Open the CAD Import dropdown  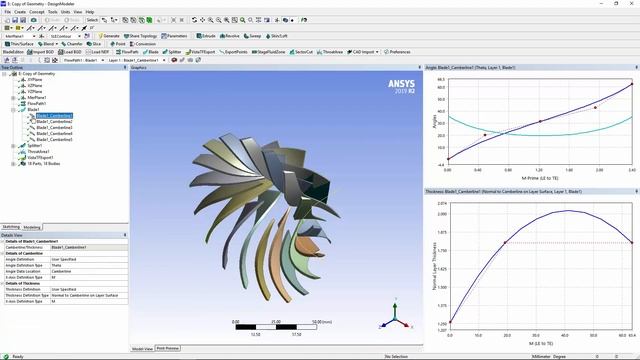[x=378, y=52]
